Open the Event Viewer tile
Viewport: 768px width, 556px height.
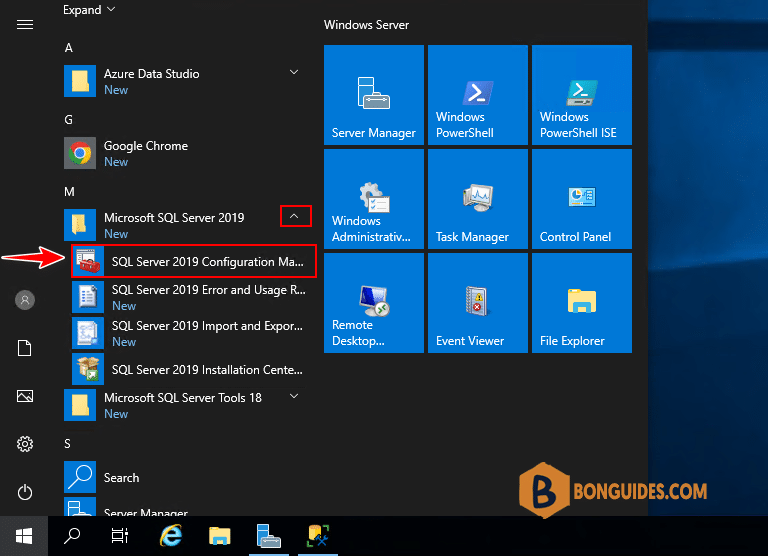pyautogui.click(x=478, y=303)
